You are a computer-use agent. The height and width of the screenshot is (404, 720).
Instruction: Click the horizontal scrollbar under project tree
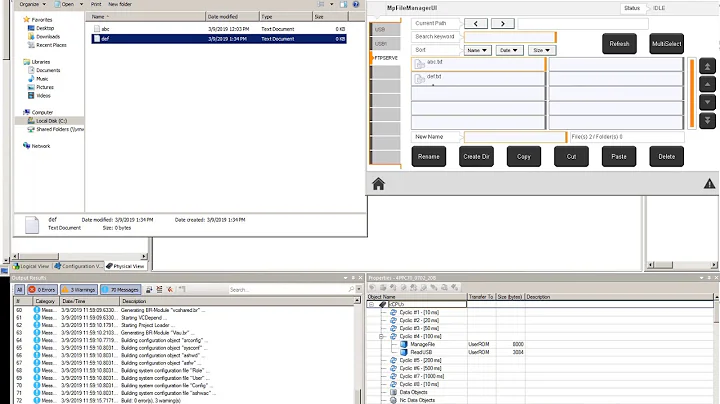pyautogui.click(x=80, y=256)
